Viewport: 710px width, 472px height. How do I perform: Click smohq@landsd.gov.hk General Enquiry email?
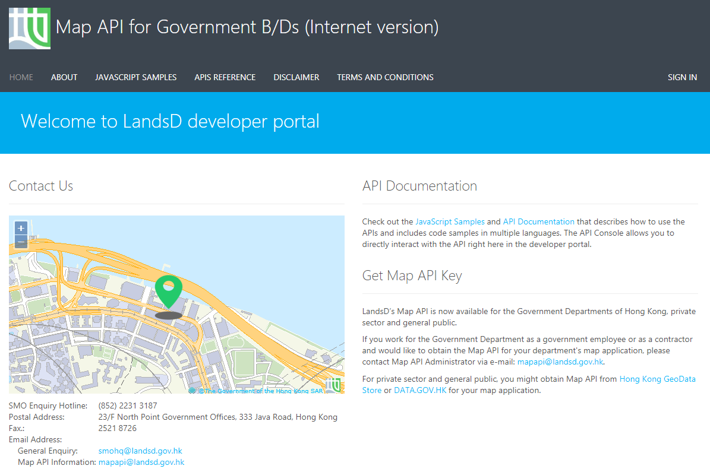point(140,451)
